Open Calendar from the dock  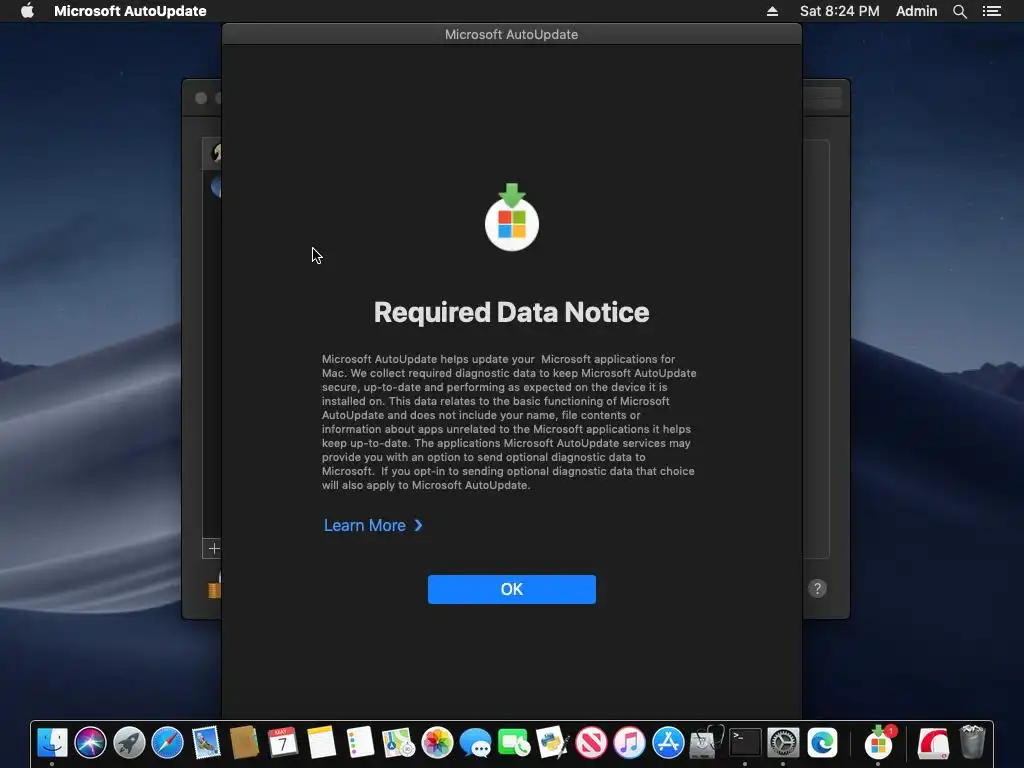tap(283, 743)
